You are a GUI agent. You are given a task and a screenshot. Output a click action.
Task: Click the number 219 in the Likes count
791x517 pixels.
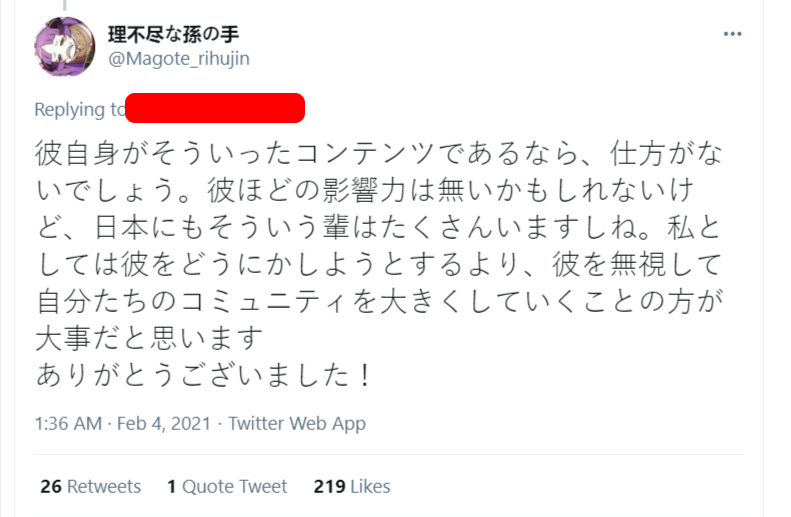pyautogui.click(x=329, y=487)
